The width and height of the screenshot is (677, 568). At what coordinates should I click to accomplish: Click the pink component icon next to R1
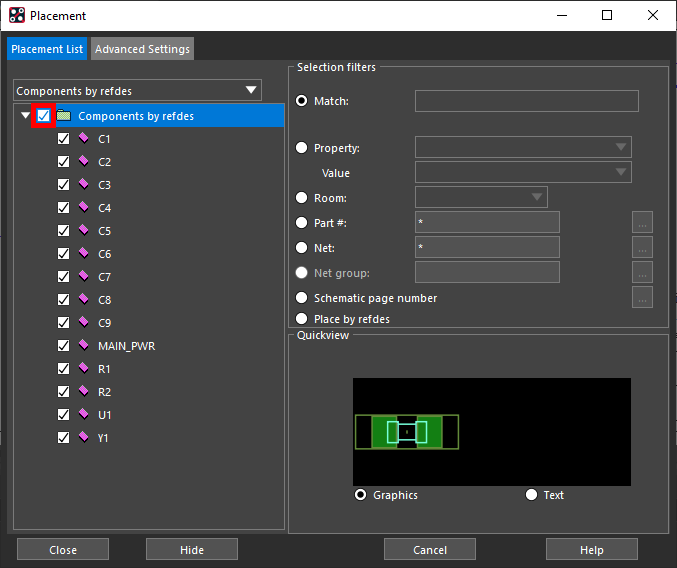[83, 368]
